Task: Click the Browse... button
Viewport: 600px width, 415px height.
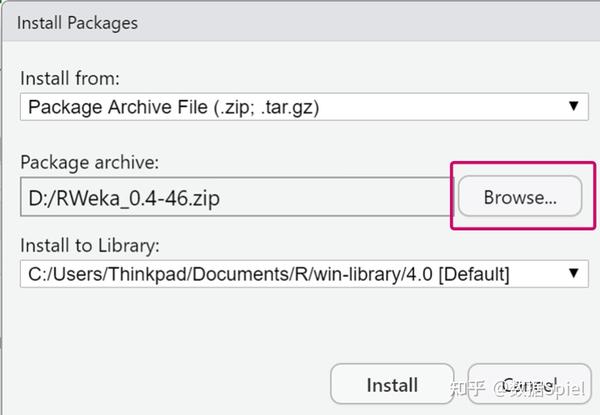Action: pyautogui.click(x=520, y=198)
